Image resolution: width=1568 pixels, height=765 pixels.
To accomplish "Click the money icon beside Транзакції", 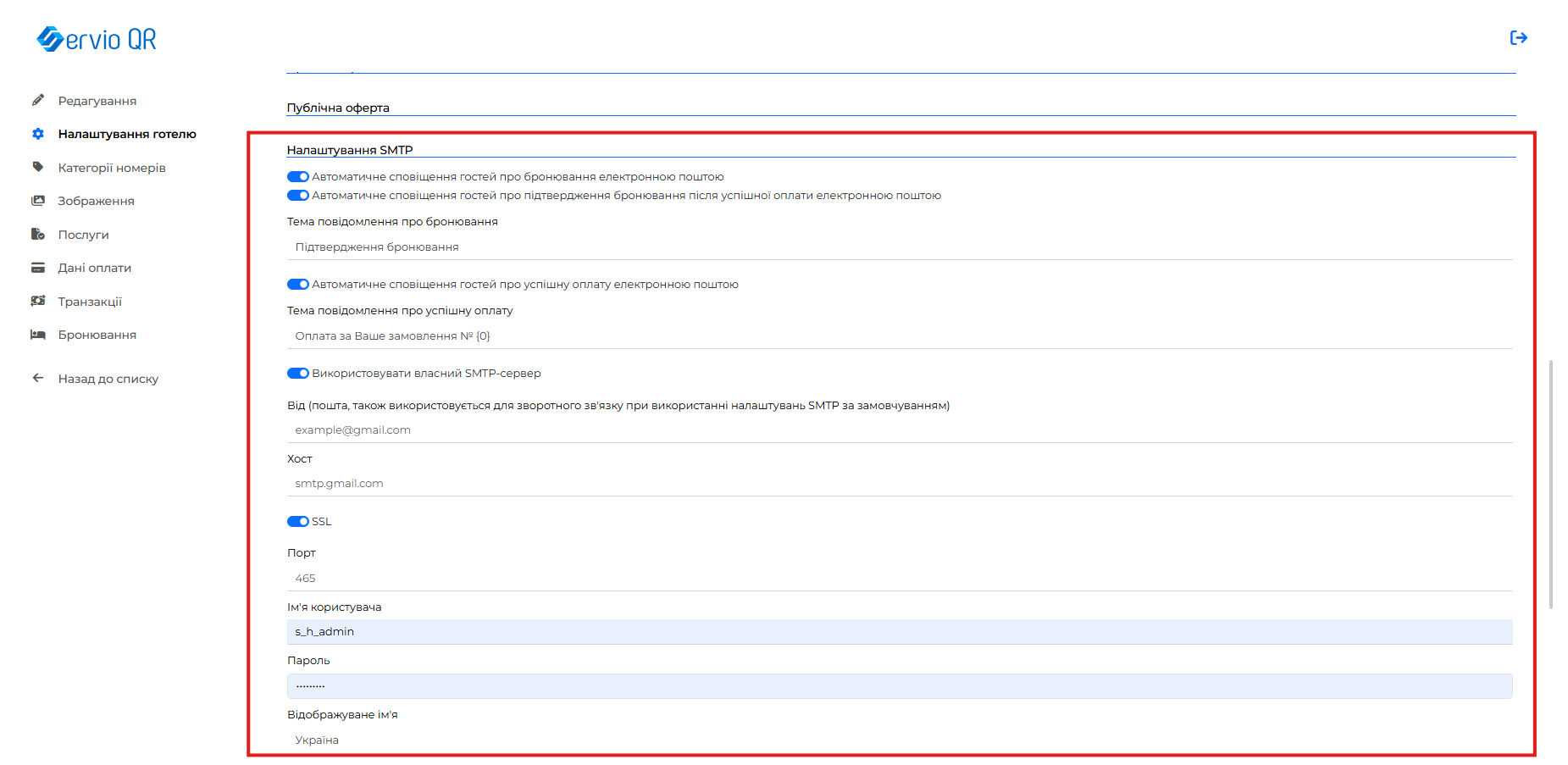I will click(38, 302).
